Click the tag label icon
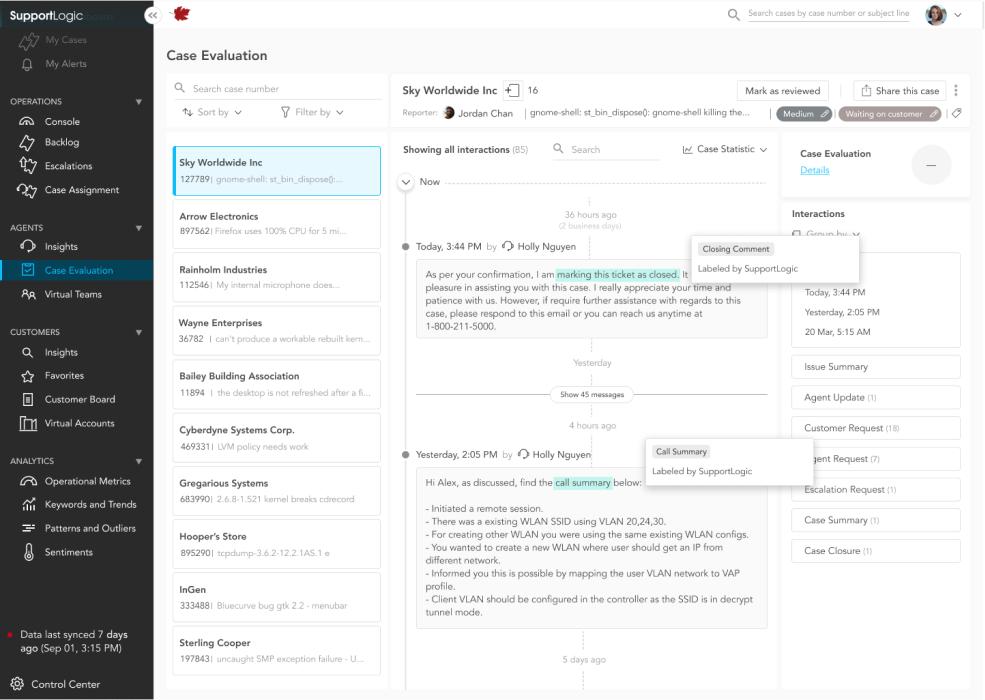This screenshot has height=700, width=985. tap(956, 114)
